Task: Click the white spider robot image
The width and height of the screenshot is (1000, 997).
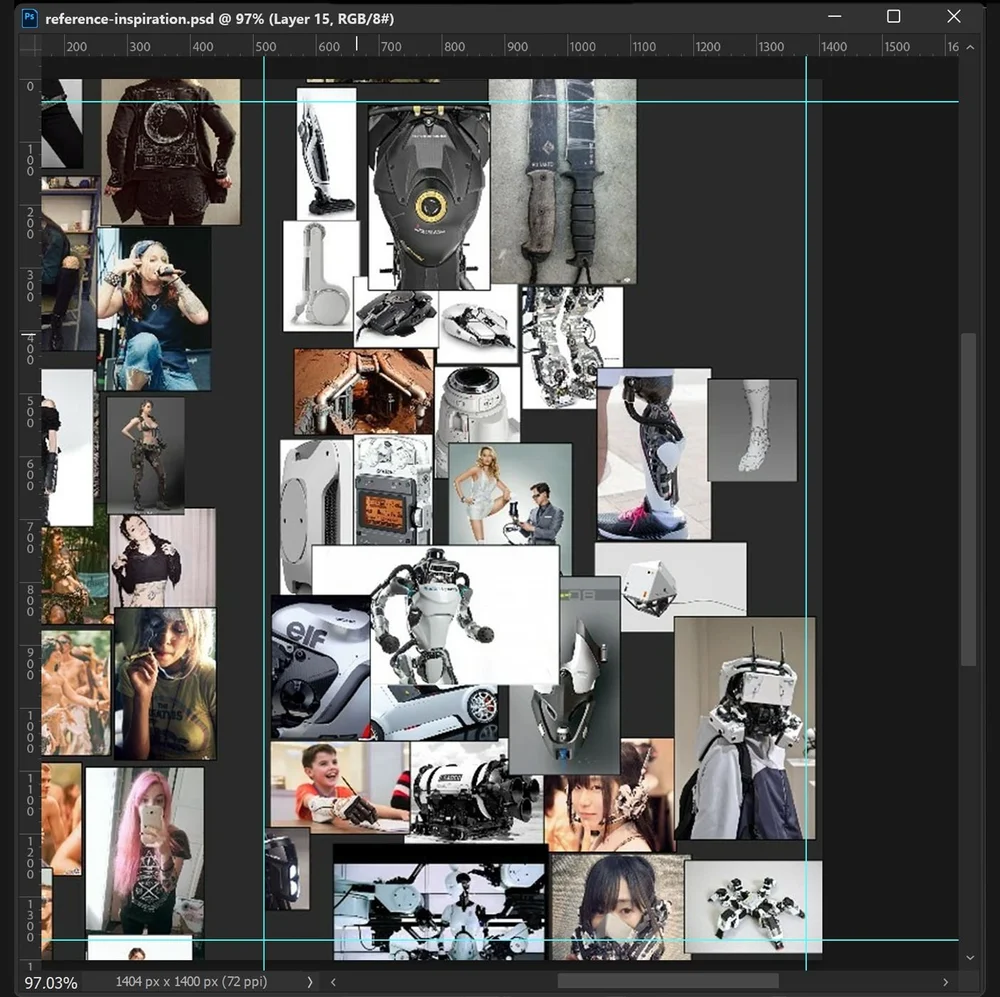Action: [753, 906]
